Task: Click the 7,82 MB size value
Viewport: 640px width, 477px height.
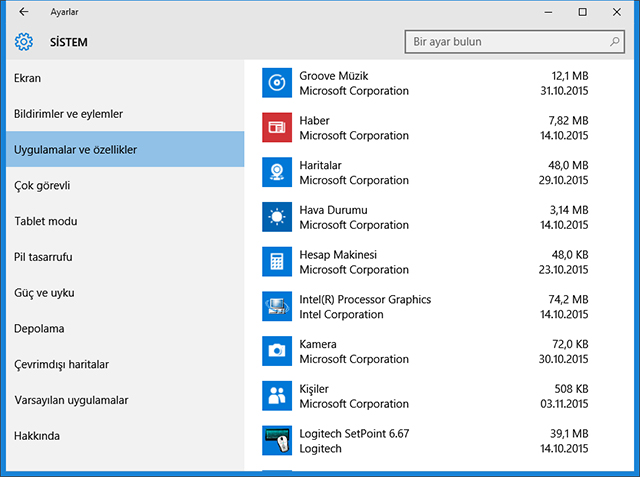Action: pos(568,120)
